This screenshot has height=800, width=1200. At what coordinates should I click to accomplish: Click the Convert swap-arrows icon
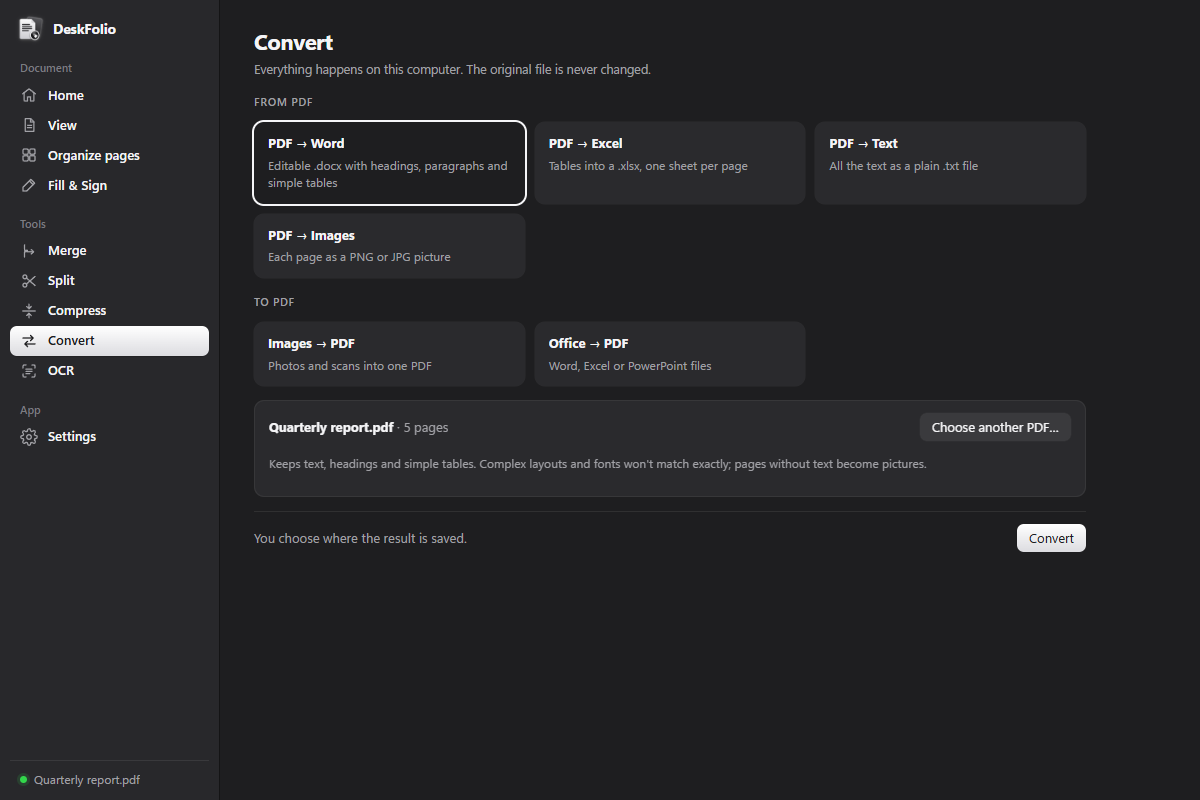(x=29, y=341)
